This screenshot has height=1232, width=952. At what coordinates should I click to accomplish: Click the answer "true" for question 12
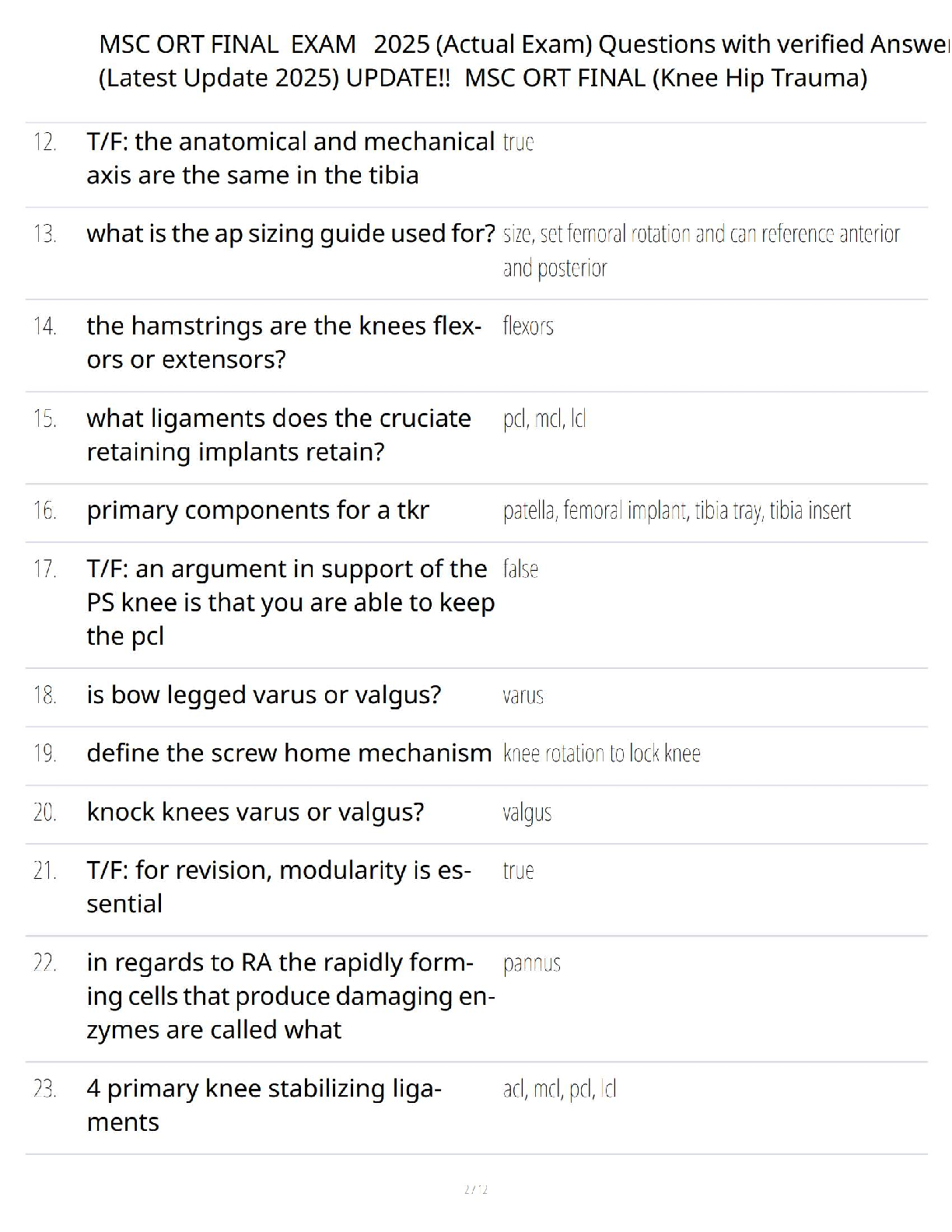(518, 142)
